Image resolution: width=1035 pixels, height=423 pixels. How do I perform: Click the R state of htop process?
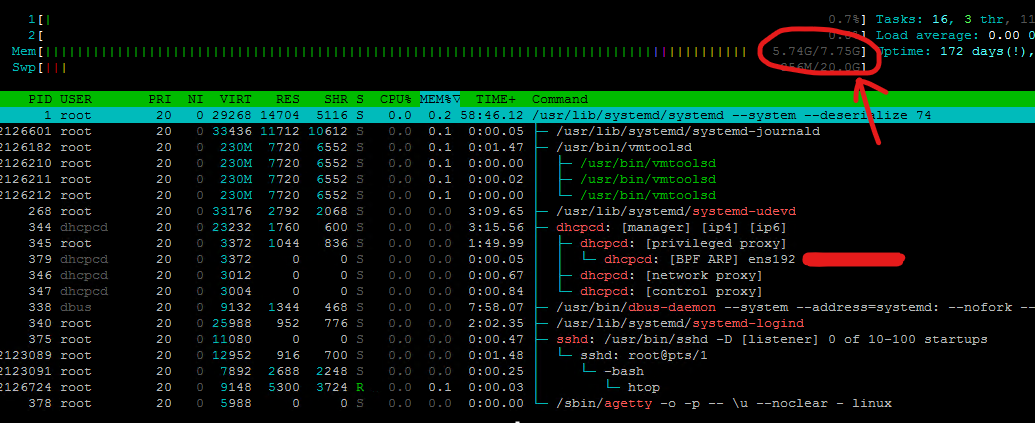click(360, 387)
